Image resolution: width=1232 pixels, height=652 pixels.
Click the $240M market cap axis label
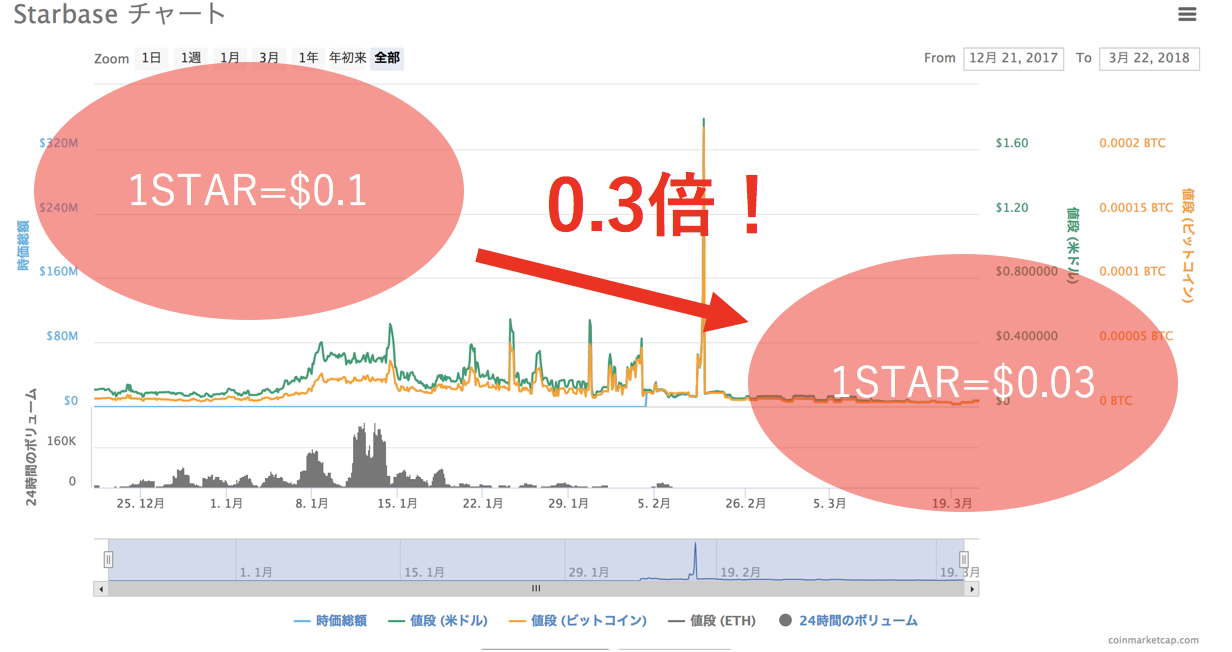(58, 207)
